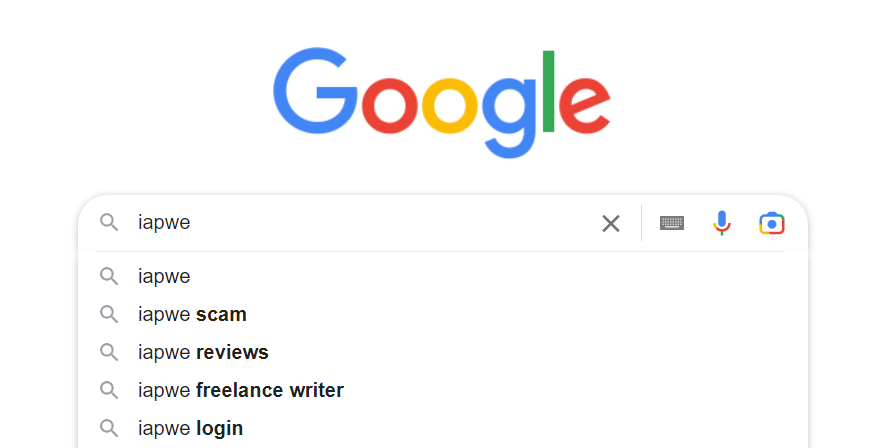Viewport: 891px width, 448px height.
Task: Choose the 'iapwe login' suggestion
Action: [443, 428]
